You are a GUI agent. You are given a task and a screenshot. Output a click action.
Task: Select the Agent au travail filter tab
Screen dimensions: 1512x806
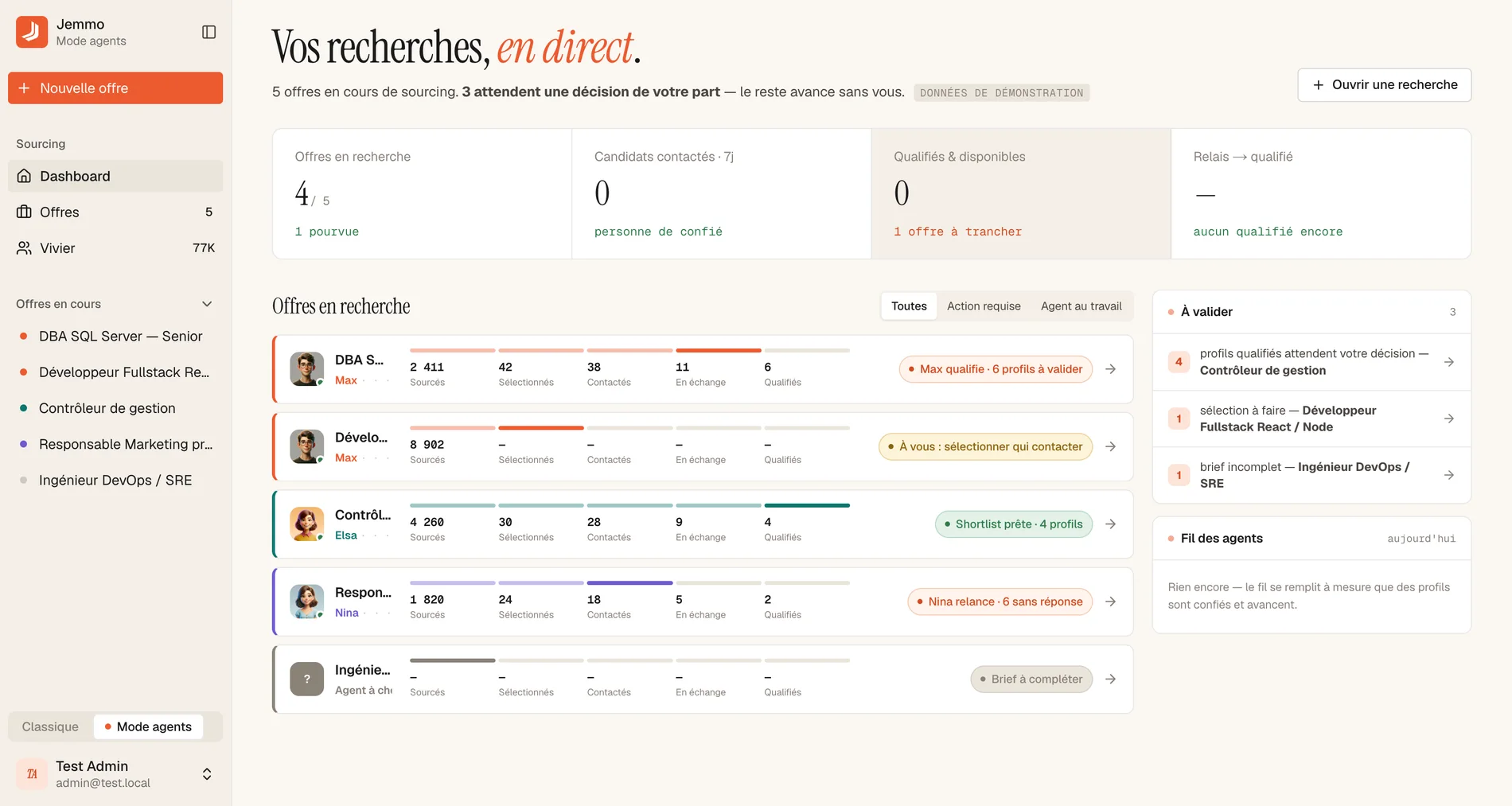tap(1081, 306)
